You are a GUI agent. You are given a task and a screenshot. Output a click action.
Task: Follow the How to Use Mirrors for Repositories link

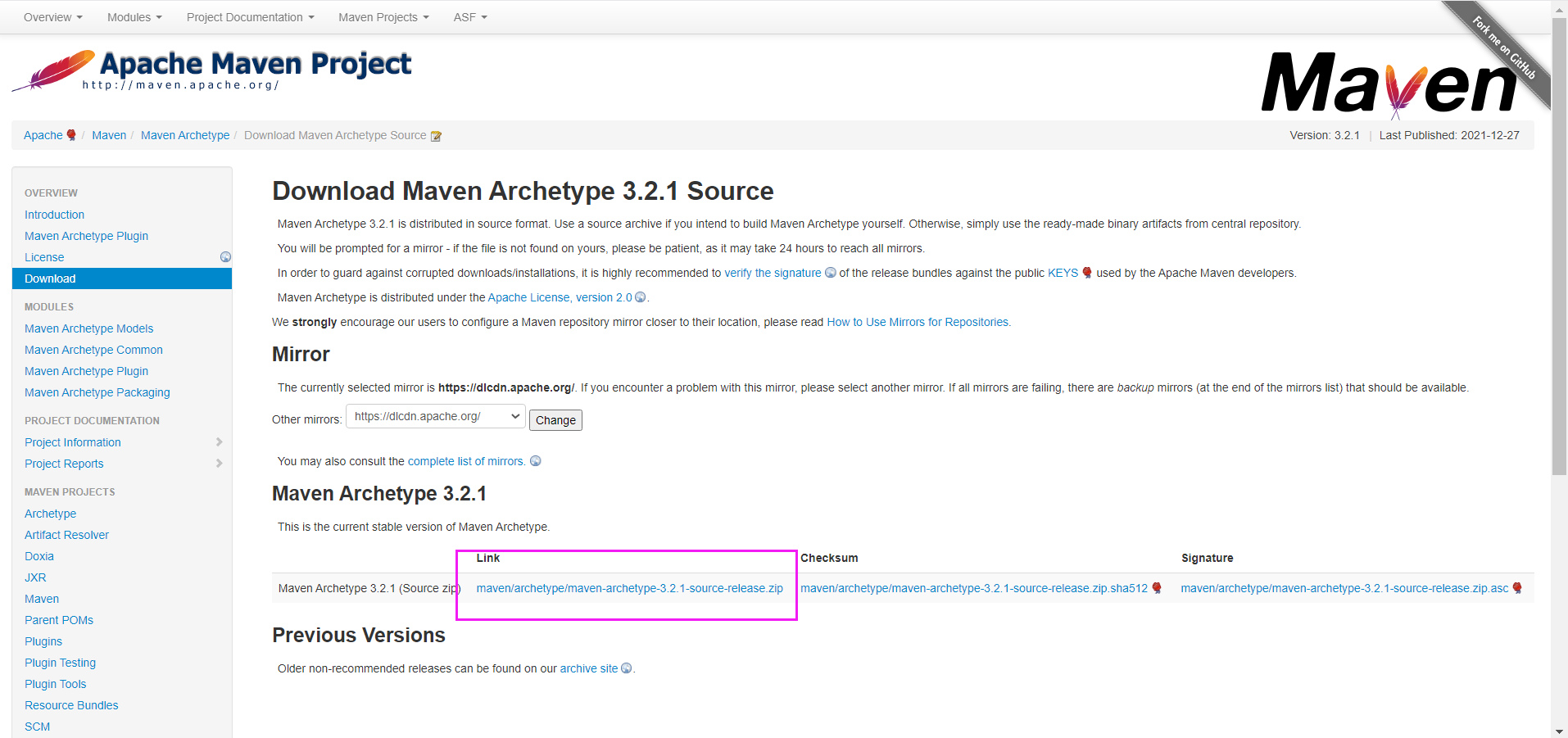point(918,322)
